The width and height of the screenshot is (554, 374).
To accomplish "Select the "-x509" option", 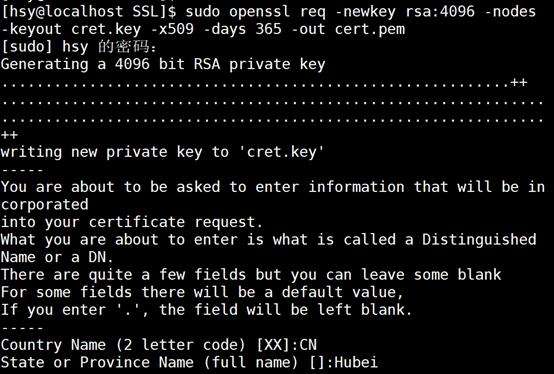I will (x=172, y=29).
